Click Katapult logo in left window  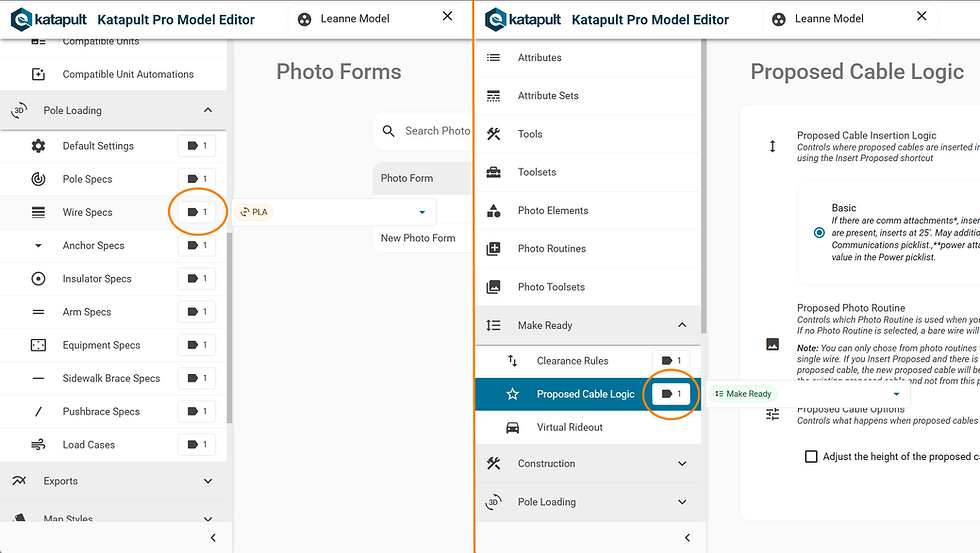[x=49, y=19]
